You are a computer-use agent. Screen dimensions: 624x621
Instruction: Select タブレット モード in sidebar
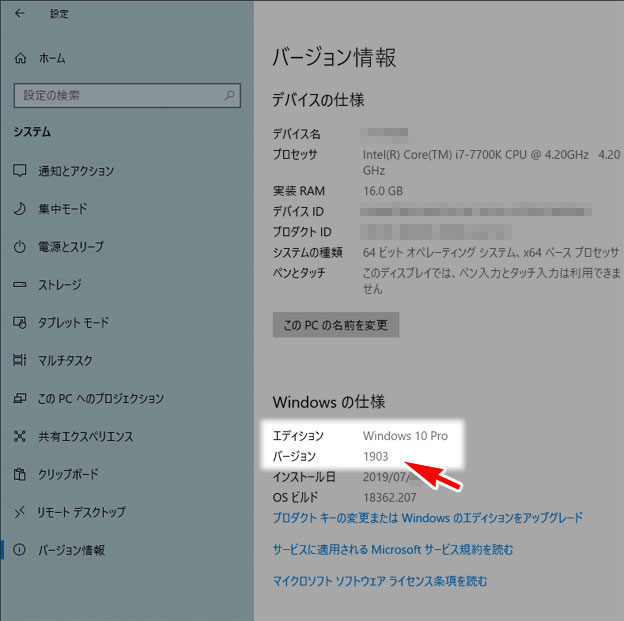tap(73, 322)
